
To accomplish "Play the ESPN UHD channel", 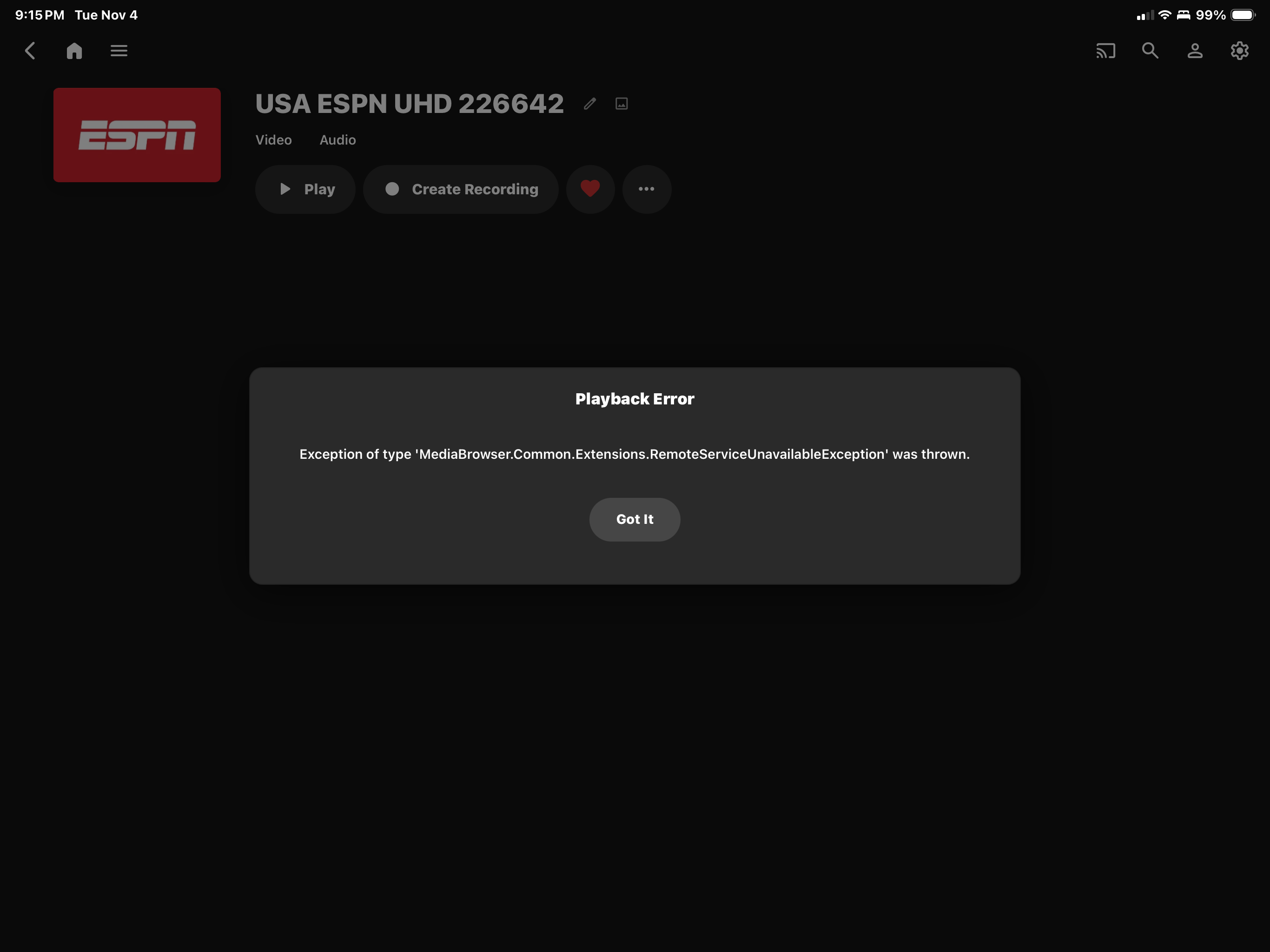I will (305, 189).
